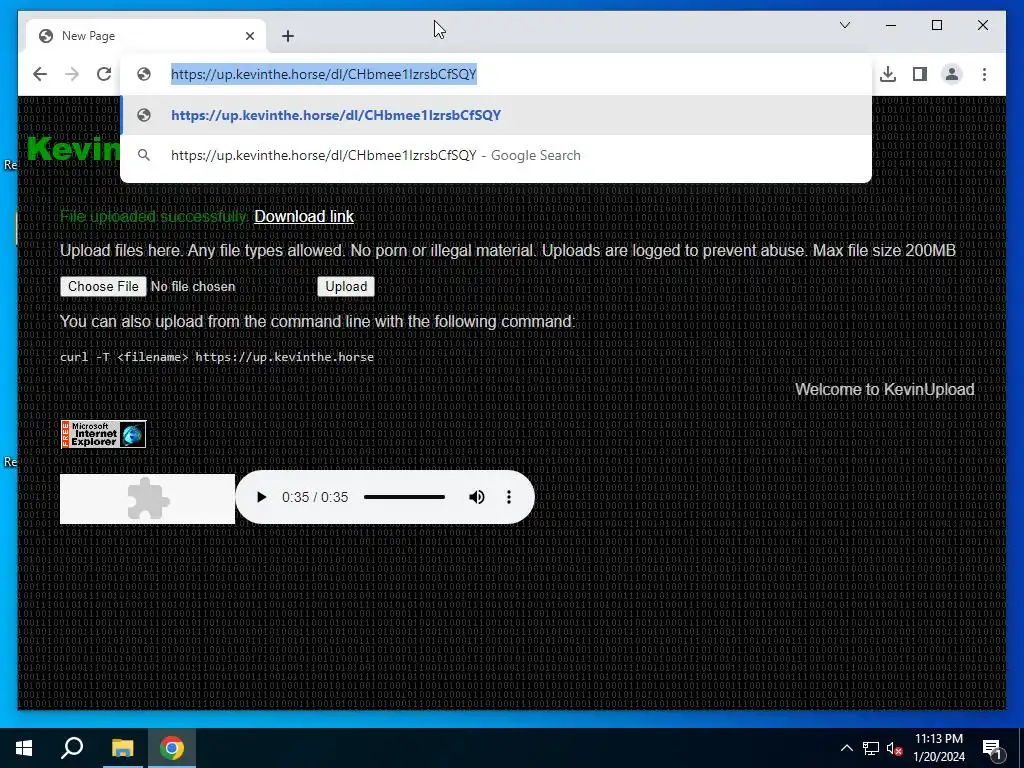The height and width of the screenshot is (768, 1024).
Task: Reload the current page
Action: pos(104,74)
